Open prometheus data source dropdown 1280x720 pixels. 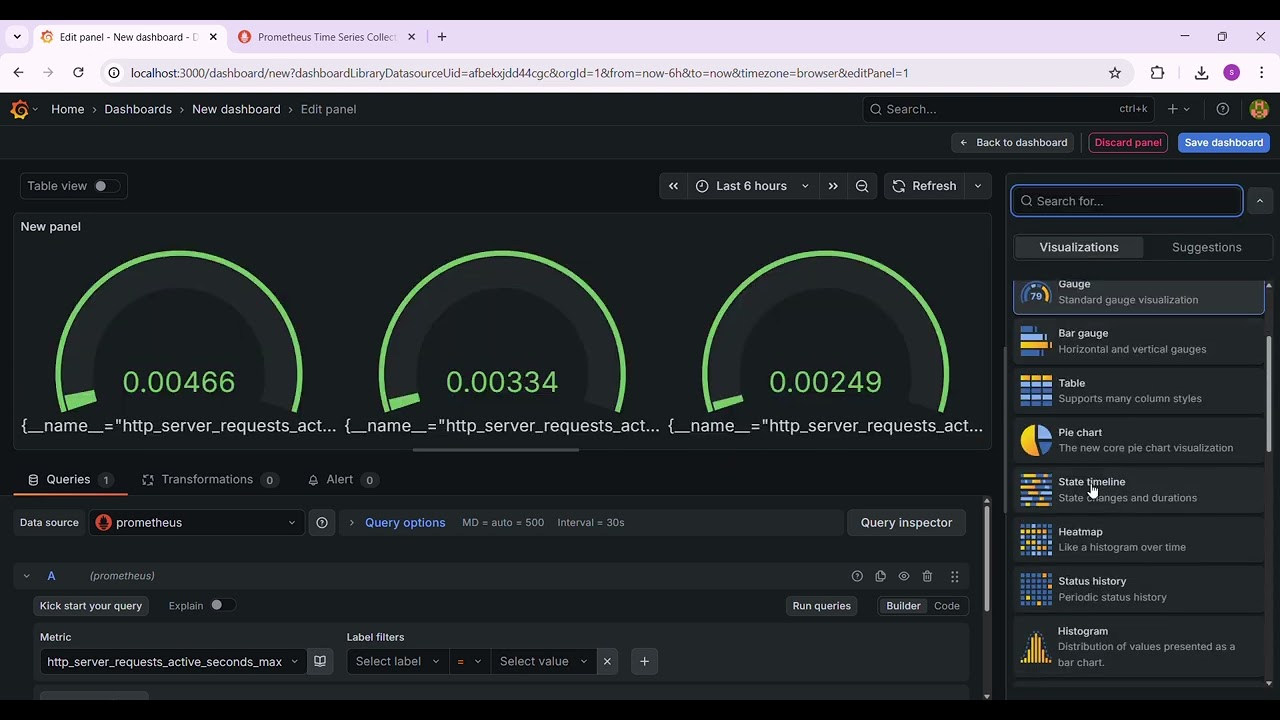(196, 522)
